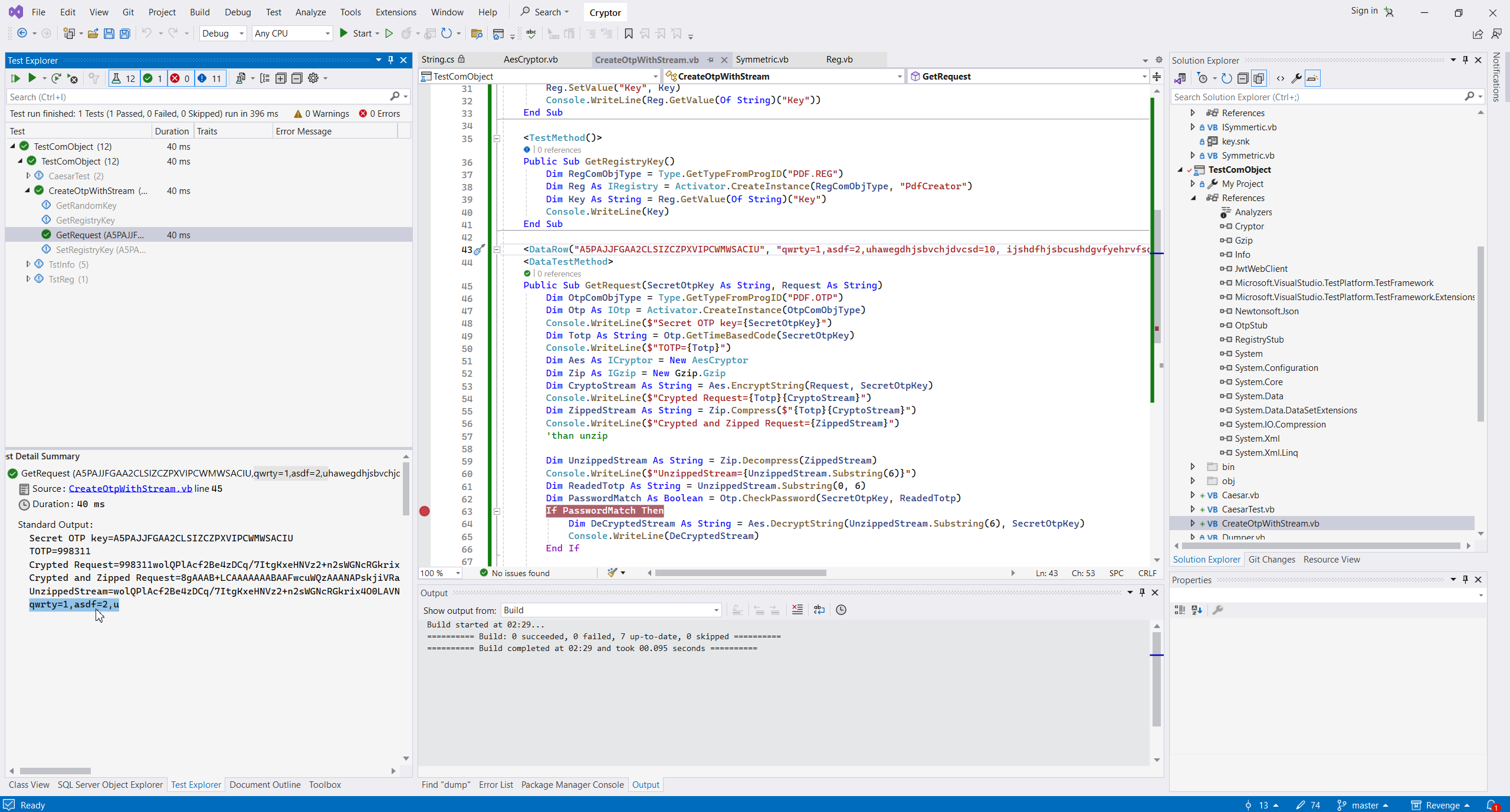The image size is (1510, 812).
Task: Click Save All toolbar icon
Action: pos(124,34)
